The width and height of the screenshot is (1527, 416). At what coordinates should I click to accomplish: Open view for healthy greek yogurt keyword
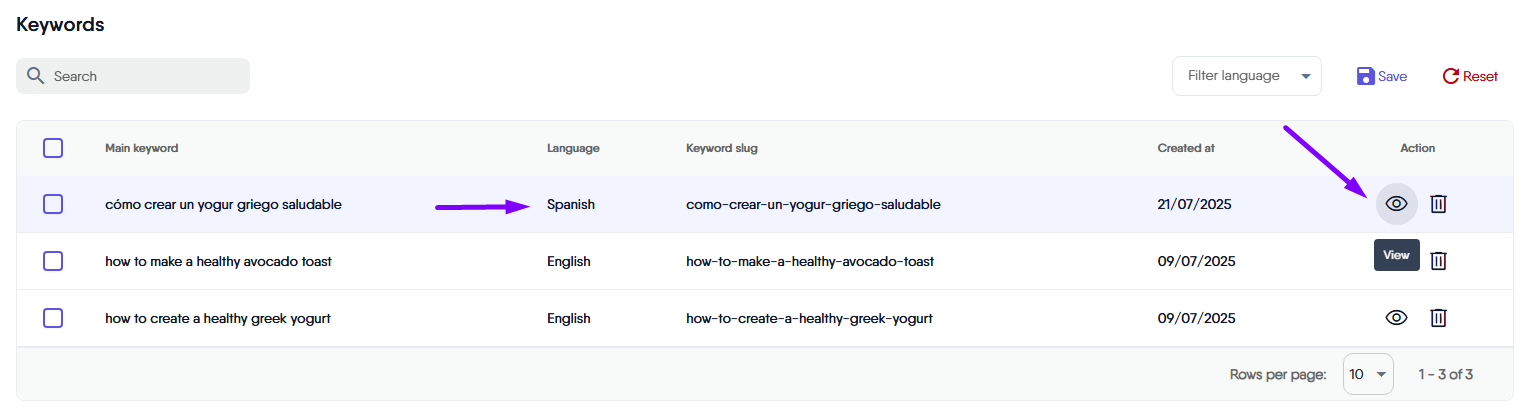[1396, 318]
